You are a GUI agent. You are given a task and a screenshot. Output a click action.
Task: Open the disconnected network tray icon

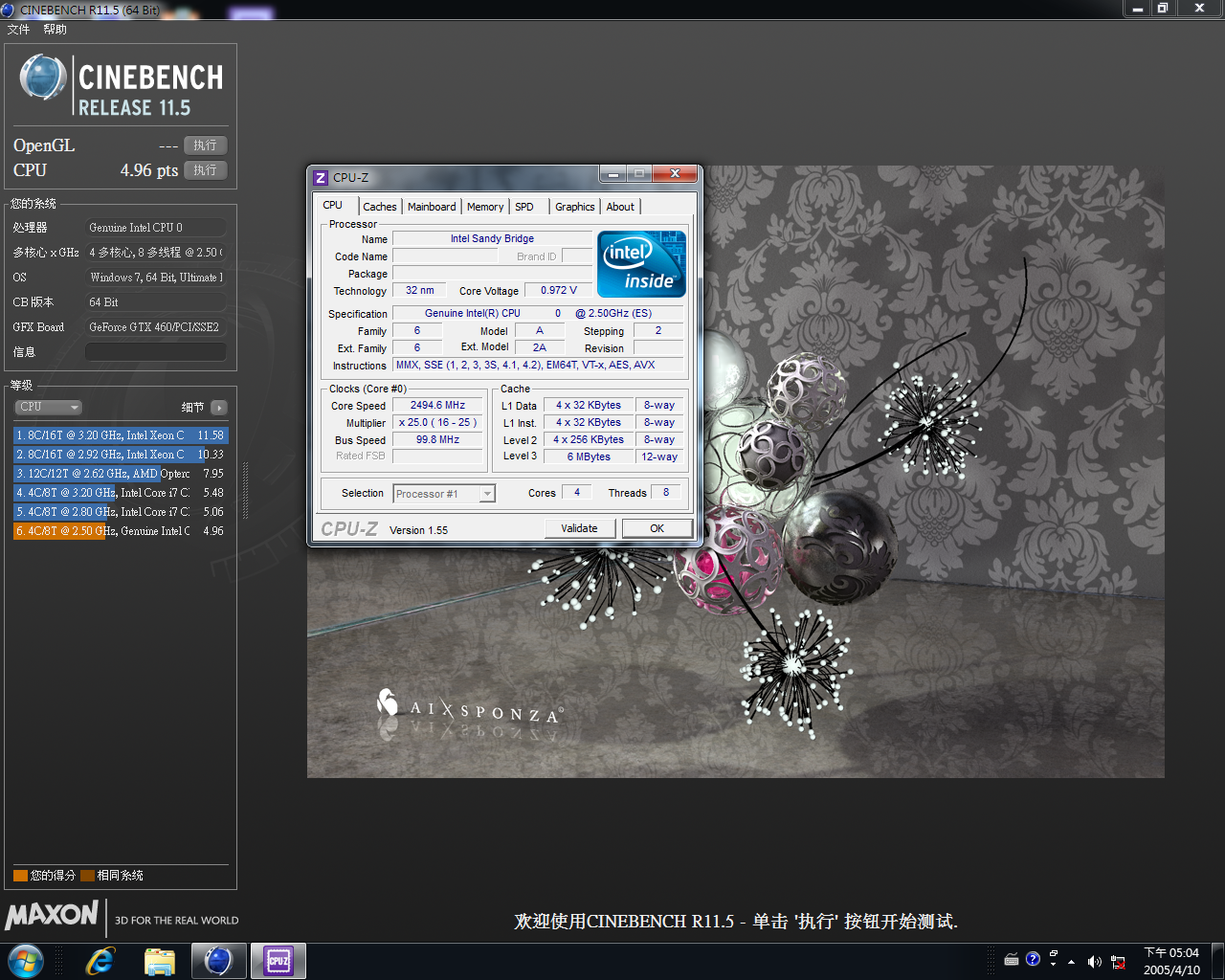pyautogui.click(x=1118, y=962)
